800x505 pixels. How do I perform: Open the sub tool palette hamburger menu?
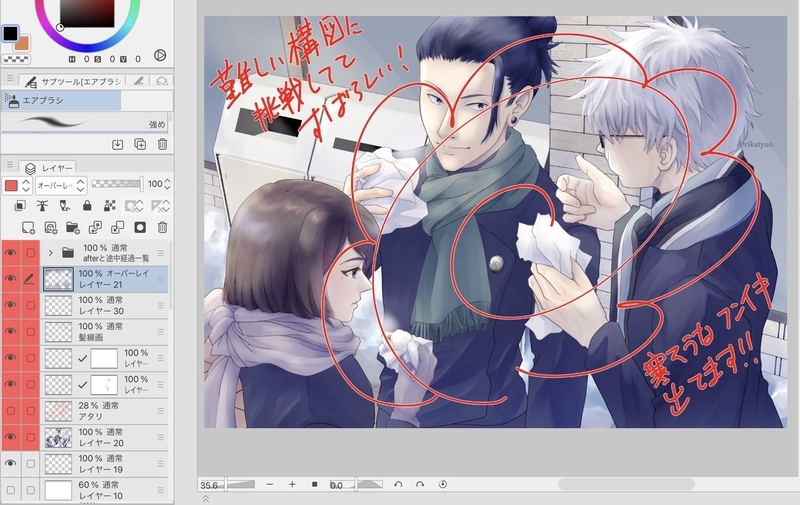coord(10,79)
